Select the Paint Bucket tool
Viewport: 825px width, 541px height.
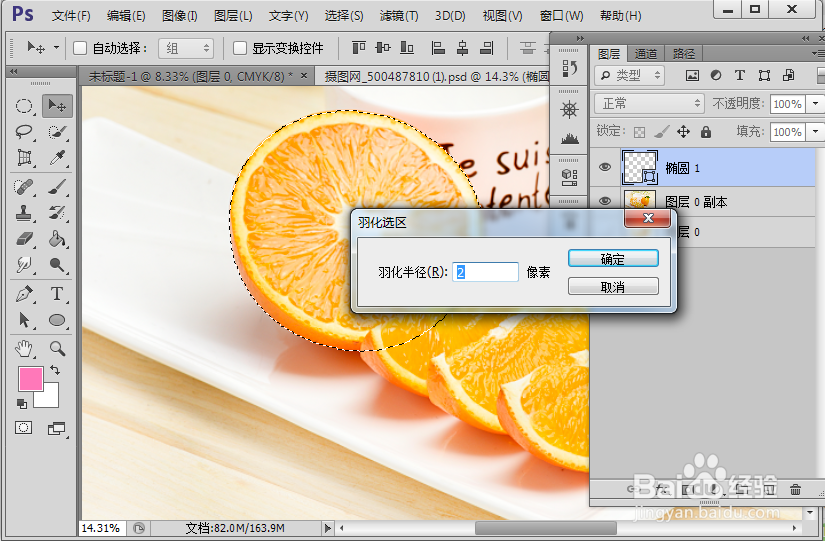57,239
